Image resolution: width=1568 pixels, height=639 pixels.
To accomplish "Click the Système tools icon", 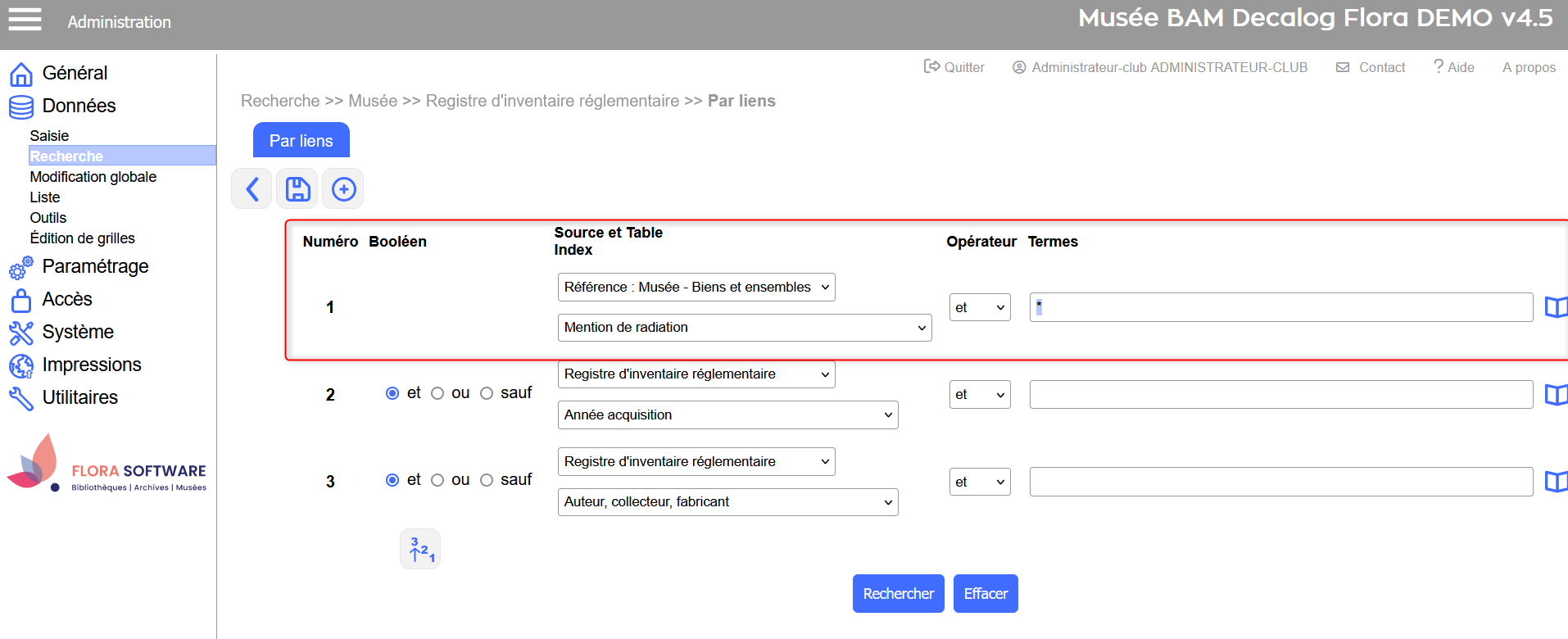I will [21, 333].
